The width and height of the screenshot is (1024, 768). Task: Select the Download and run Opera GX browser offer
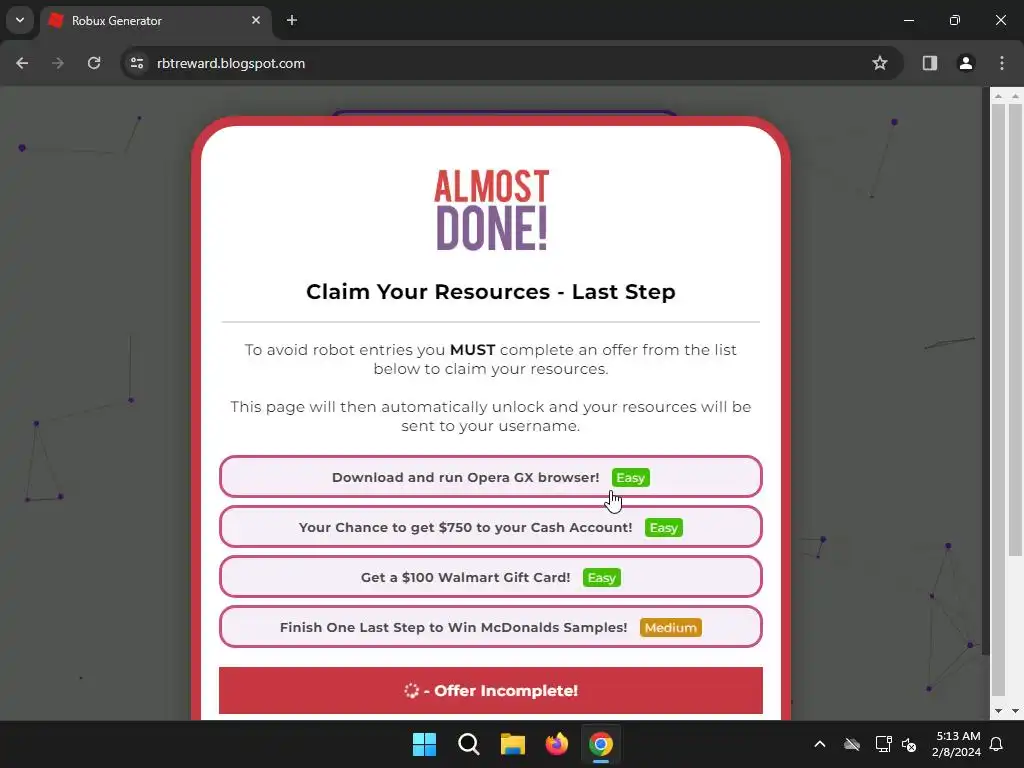(491, 477)
